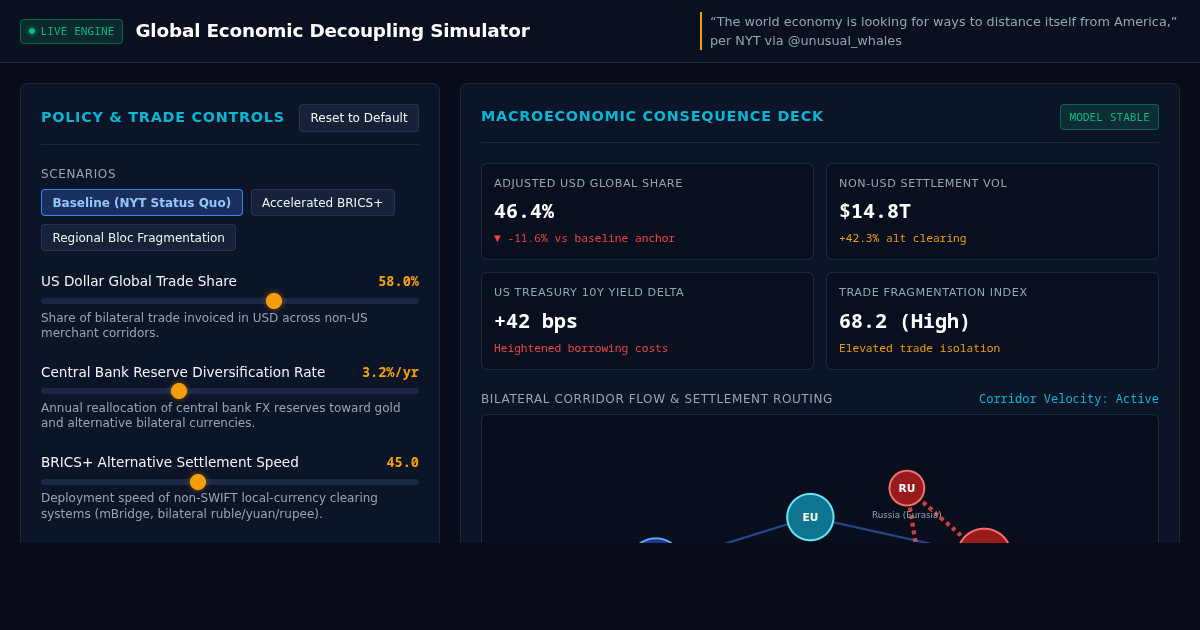Click the Global Economic Decoupling Simulator title
This screenshot has height=630, width=1200.
coord(333,31)
